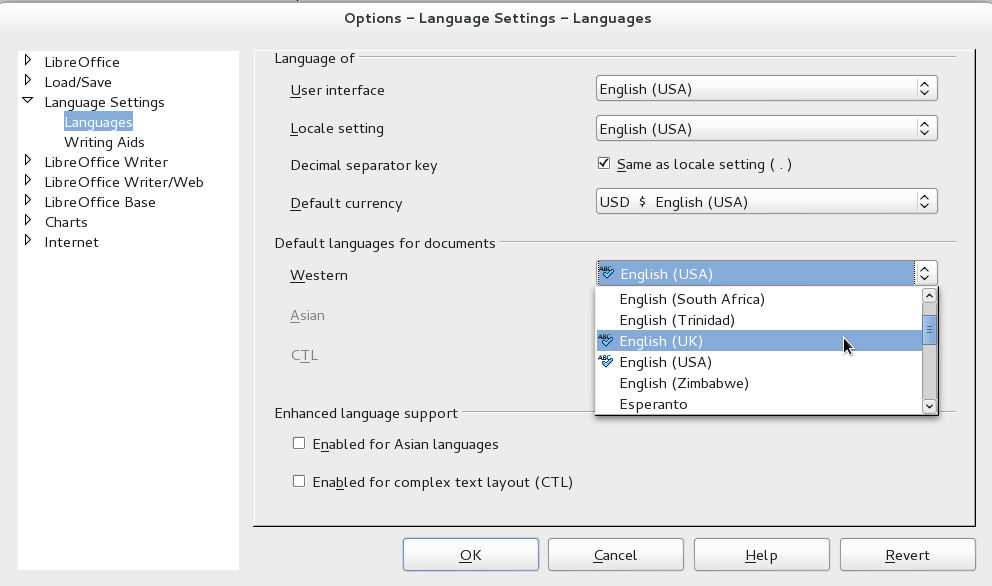The height and width of the screenshot is (586, 992).
Task: Choose English (USA) from the dropdown list
Action: click(759, 362)
